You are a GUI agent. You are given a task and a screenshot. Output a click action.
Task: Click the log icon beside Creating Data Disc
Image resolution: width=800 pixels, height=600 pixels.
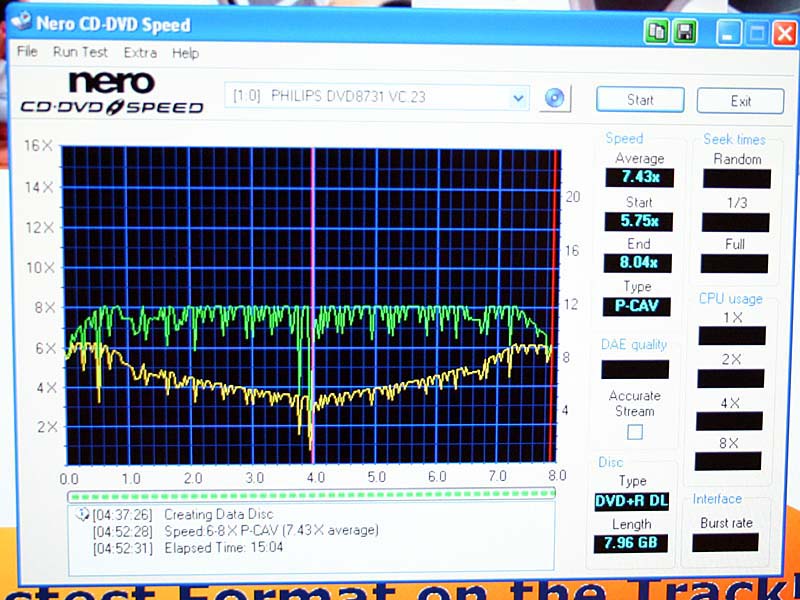82,514
